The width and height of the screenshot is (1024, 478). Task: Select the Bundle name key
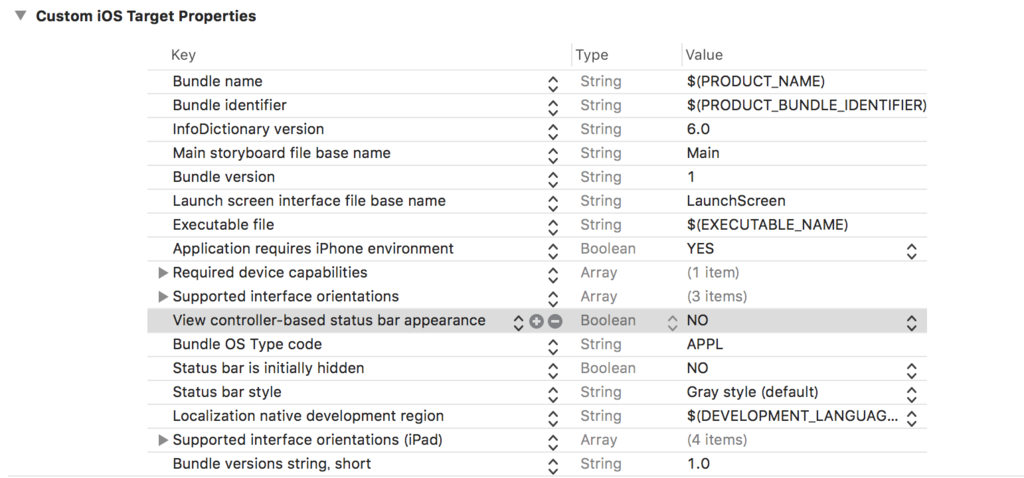pos(217,82)
